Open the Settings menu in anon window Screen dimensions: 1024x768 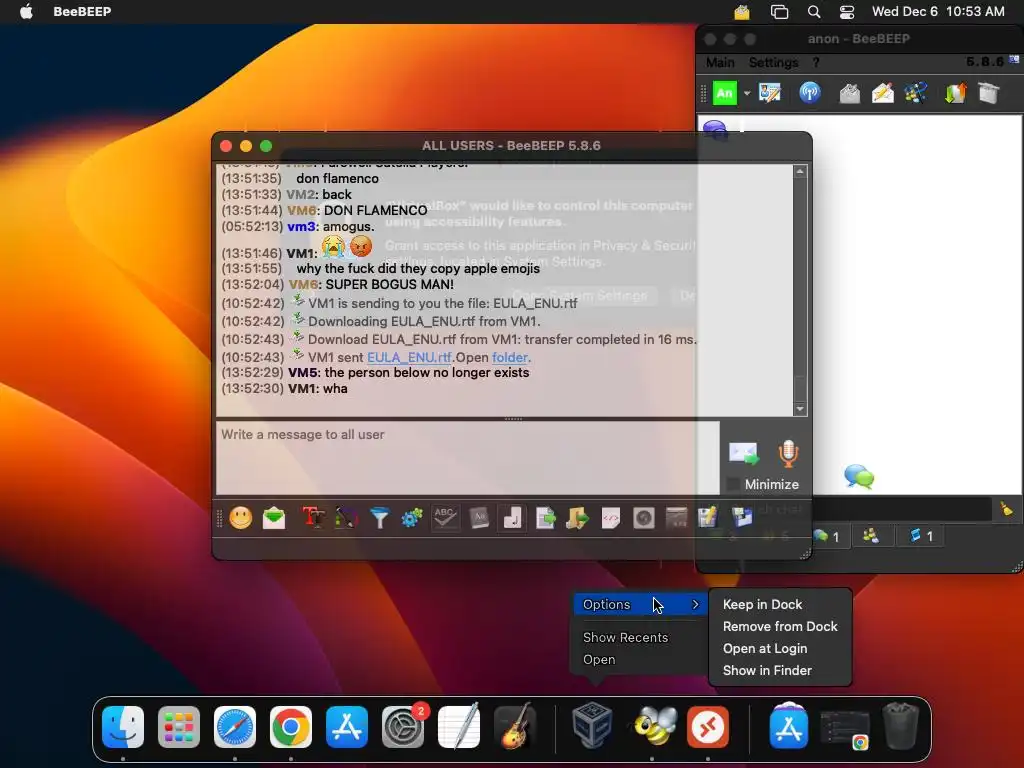(x=773, y=62)
